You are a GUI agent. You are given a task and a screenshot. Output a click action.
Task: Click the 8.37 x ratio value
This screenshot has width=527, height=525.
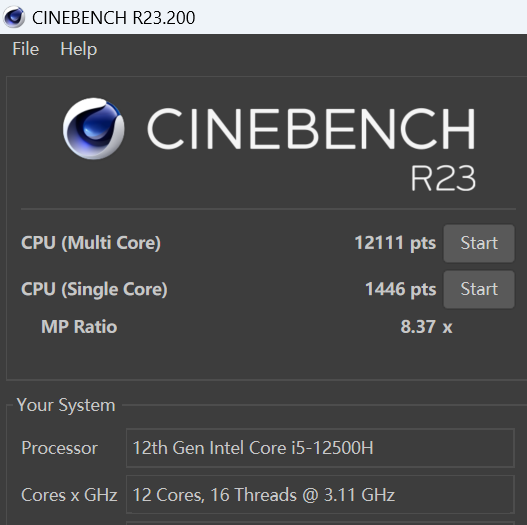click(x=426, y=327)
